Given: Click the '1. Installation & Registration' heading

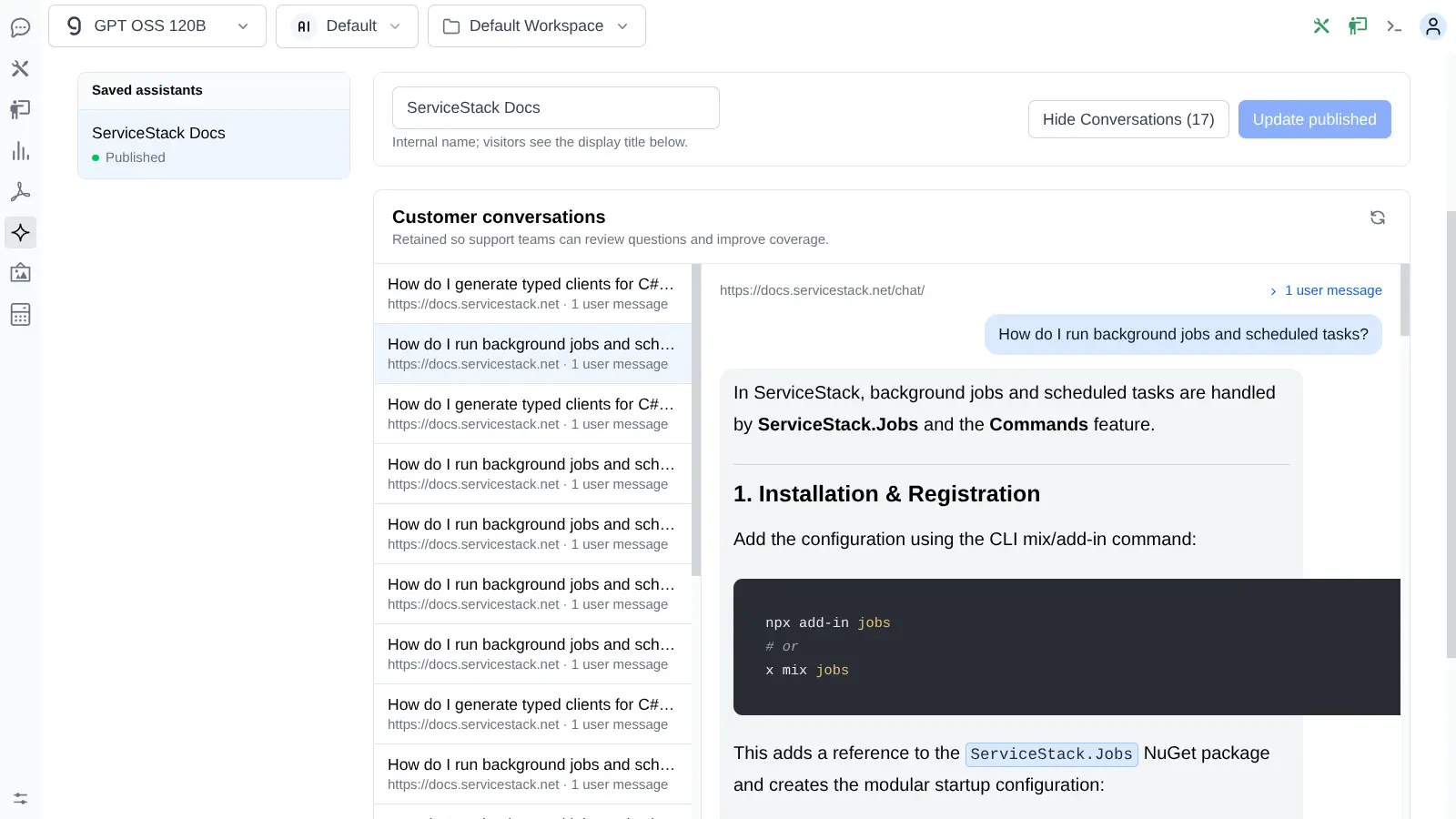Looking at the screenshot, I should tap(886, 494).
